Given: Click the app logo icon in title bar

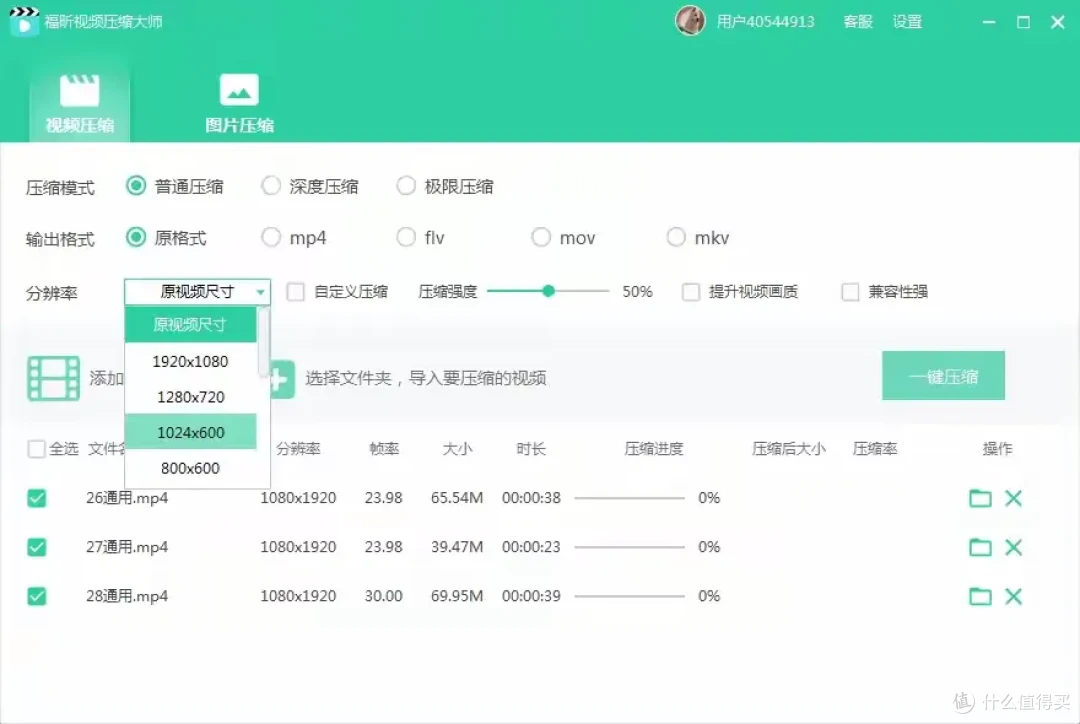Looking at the screenshot, I should (24, 21).
